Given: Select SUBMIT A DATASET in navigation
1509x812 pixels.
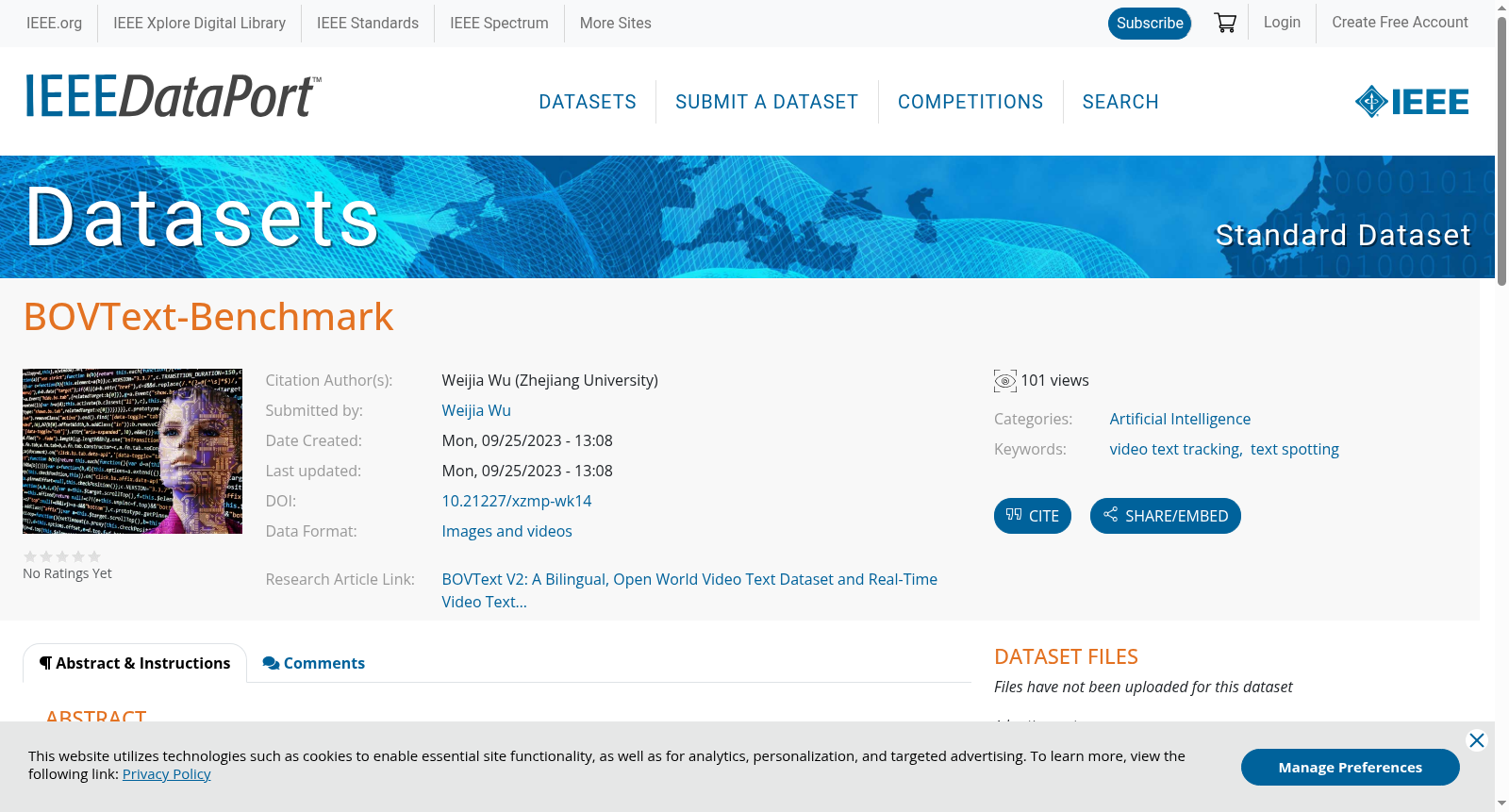Looking at the screenshot, I should pyautogui.click(x=767, y=102).
